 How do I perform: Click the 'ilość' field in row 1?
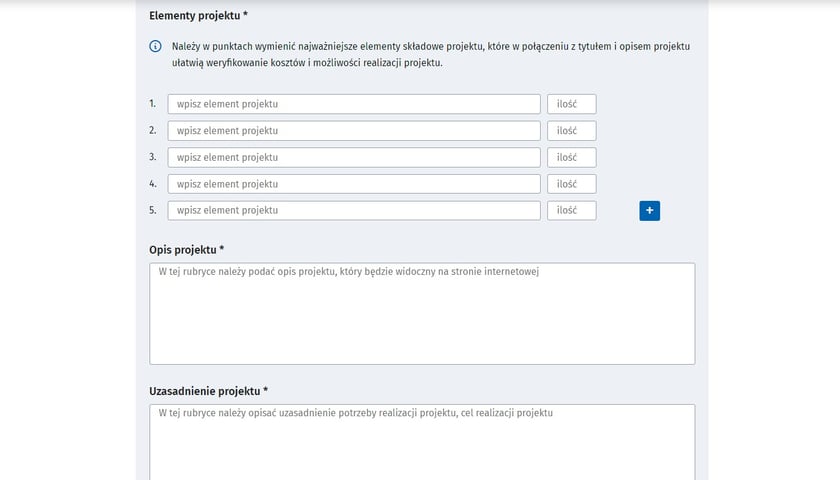(x=572, y=104)
